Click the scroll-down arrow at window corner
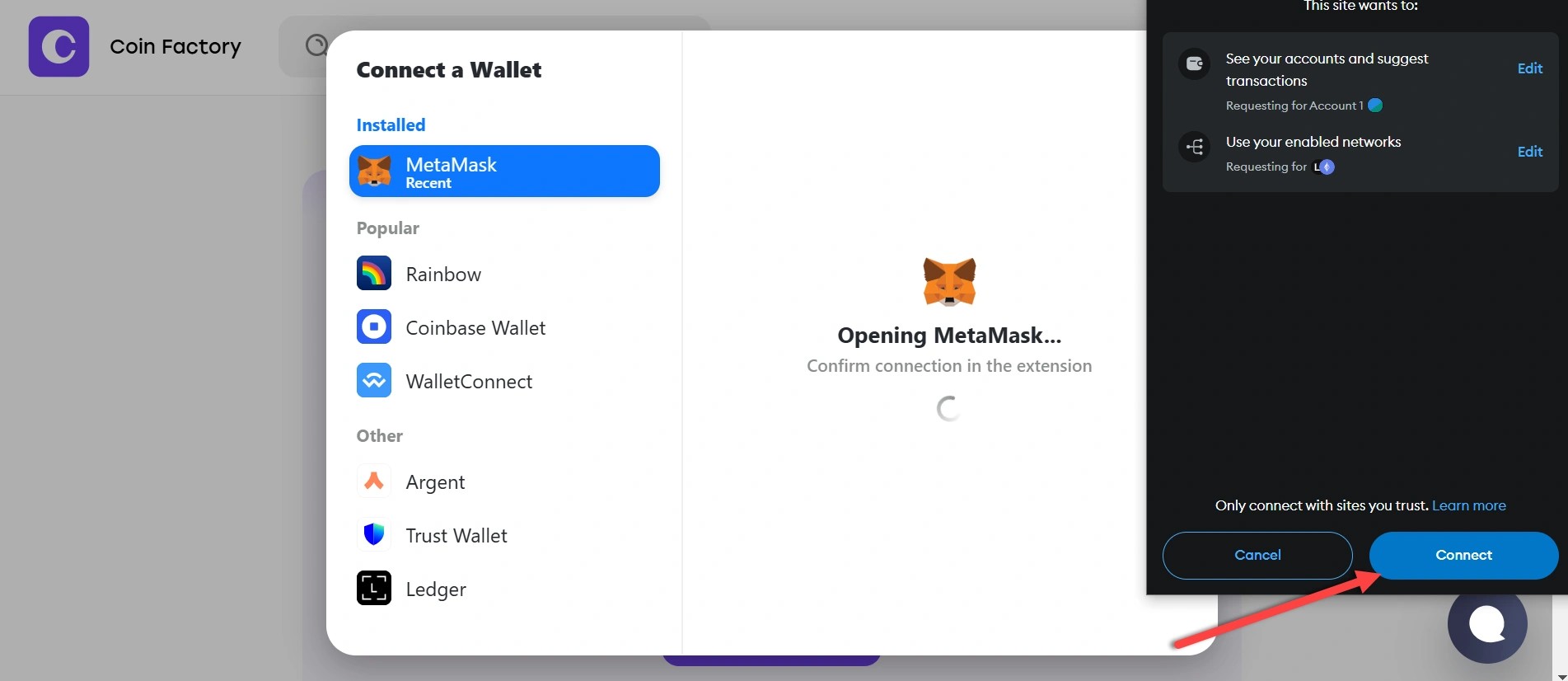 (1561, 676)
